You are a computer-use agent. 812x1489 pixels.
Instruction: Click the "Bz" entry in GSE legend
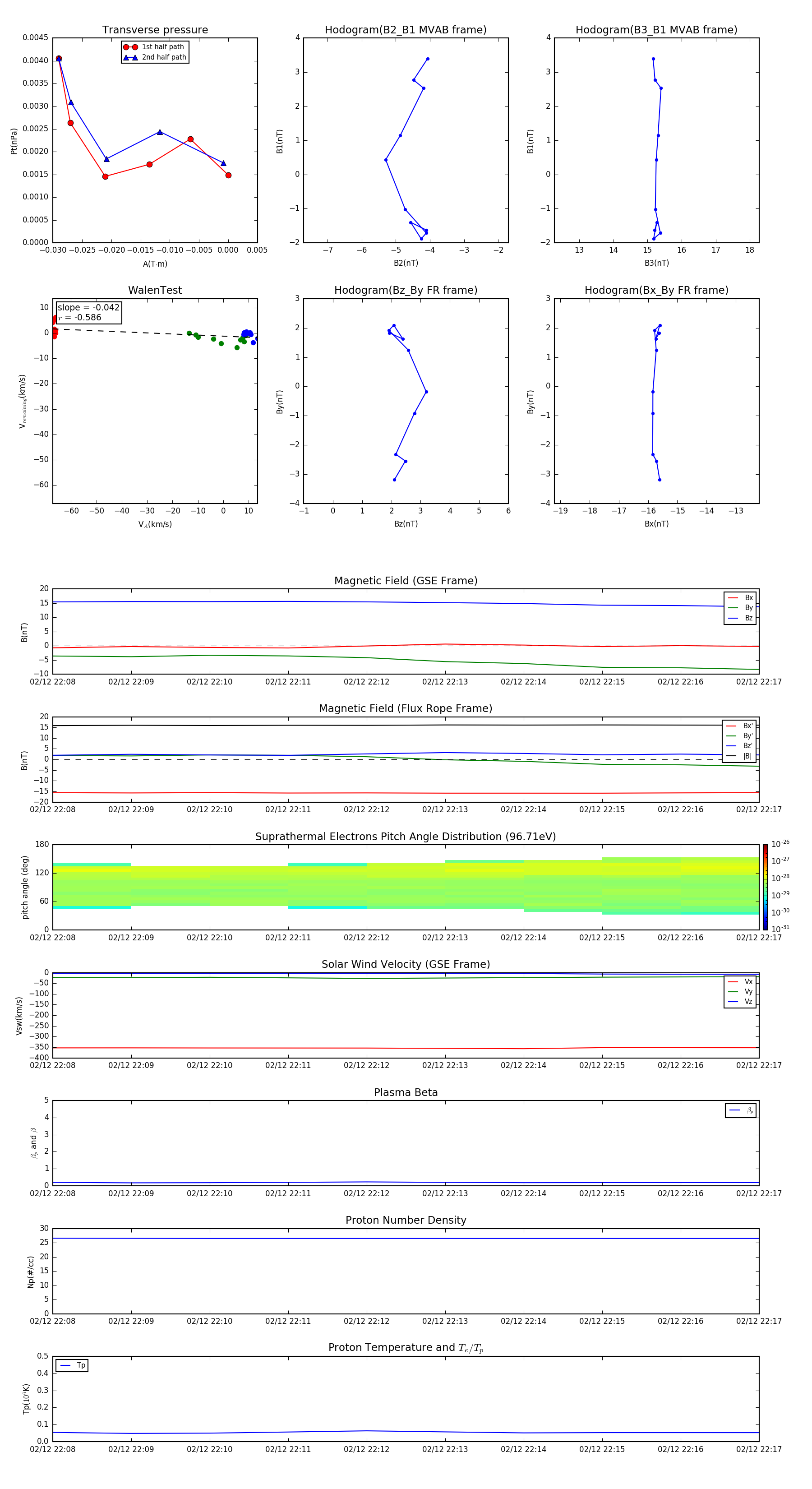pyautogui.click(x=740, y=618)
